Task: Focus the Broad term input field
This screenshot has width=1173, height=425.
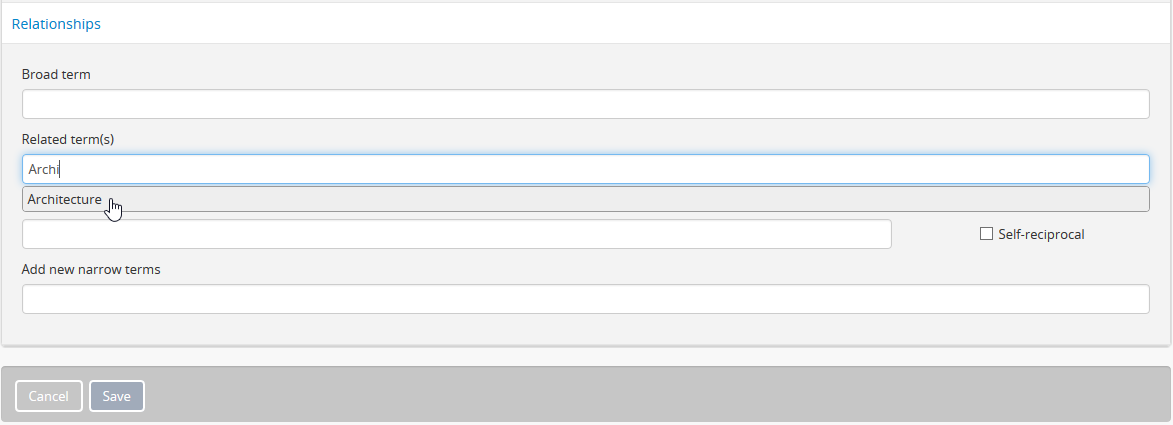Action: tap(585, 104)
